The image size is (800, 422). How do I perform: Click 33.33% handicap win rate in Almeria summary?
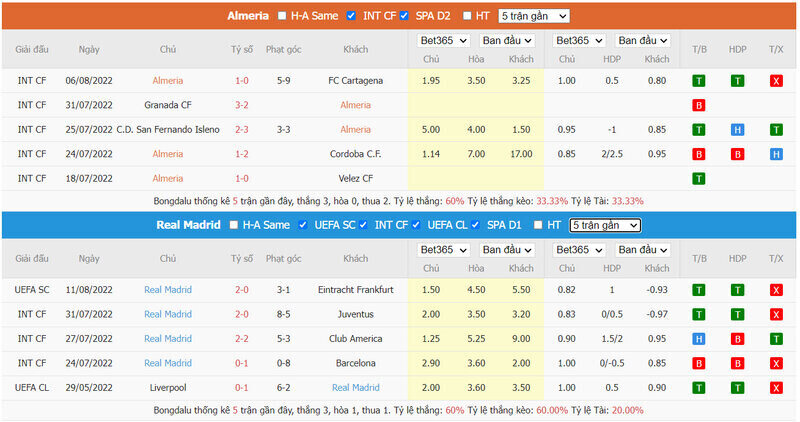point(552,201)
